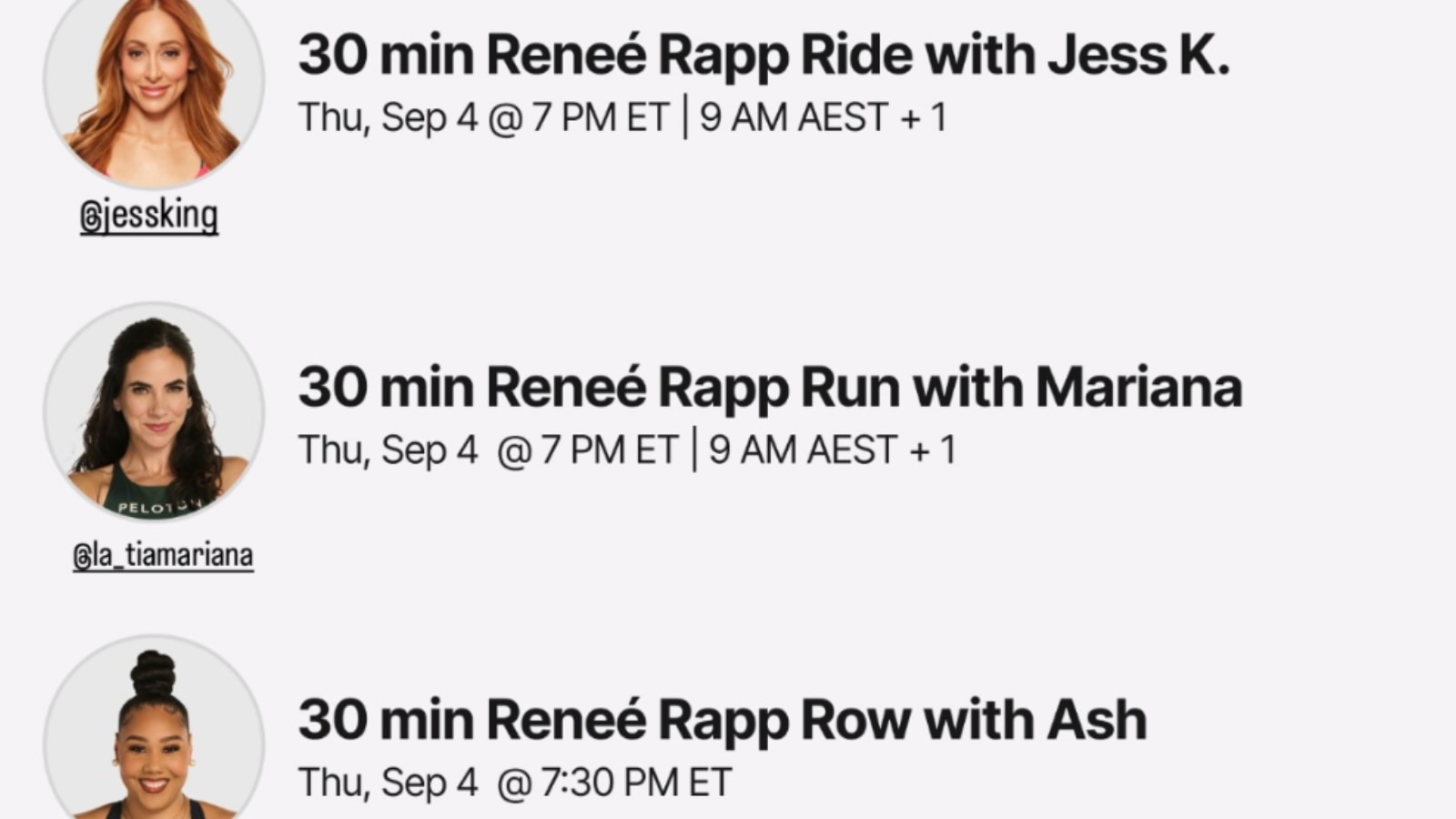Click the Threads logo beside jessking
Image resolution: width=1456 pixels, height=819 pixels.
89,217
